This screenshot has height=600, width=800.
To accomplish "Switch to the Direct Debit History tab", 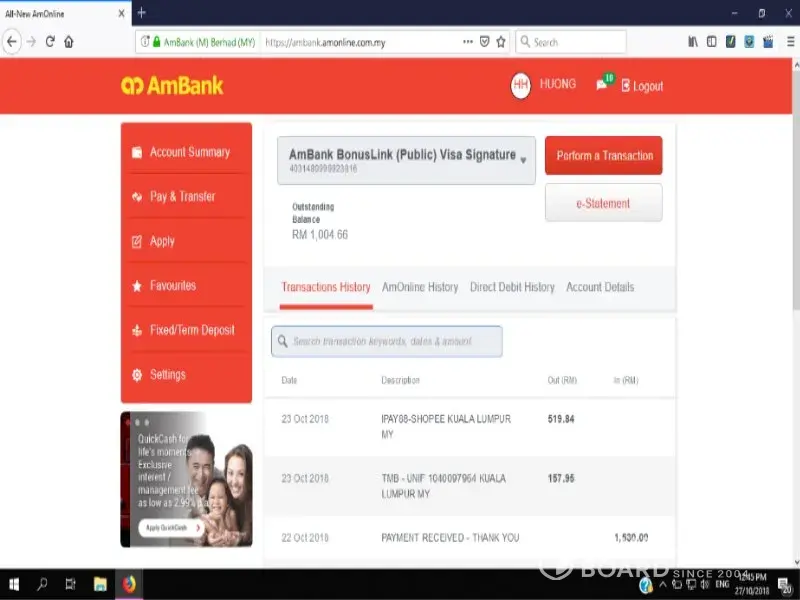I will pyautogui.click(x=512, y=287).
